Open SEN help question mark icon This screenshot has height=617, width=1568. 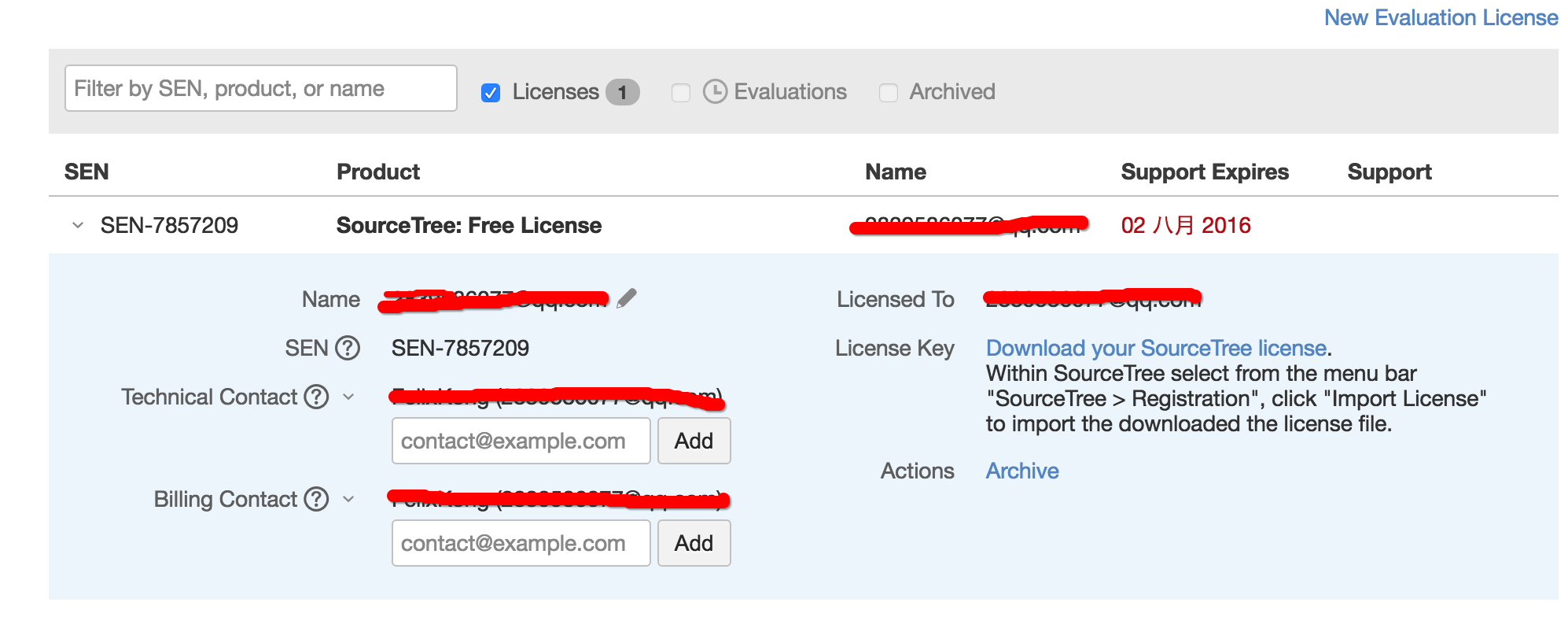[348, 348]
